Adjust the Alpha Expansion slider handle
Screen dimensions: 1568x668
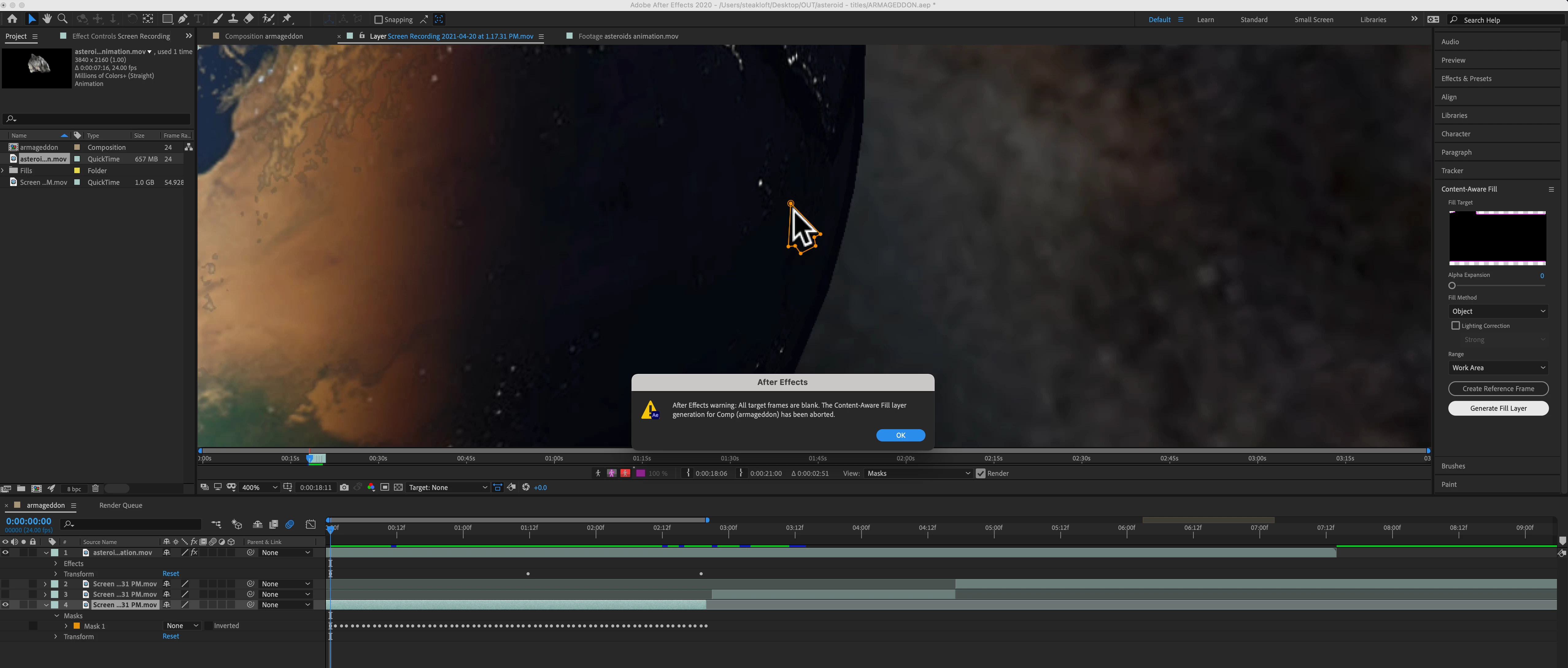point(1452,285)
